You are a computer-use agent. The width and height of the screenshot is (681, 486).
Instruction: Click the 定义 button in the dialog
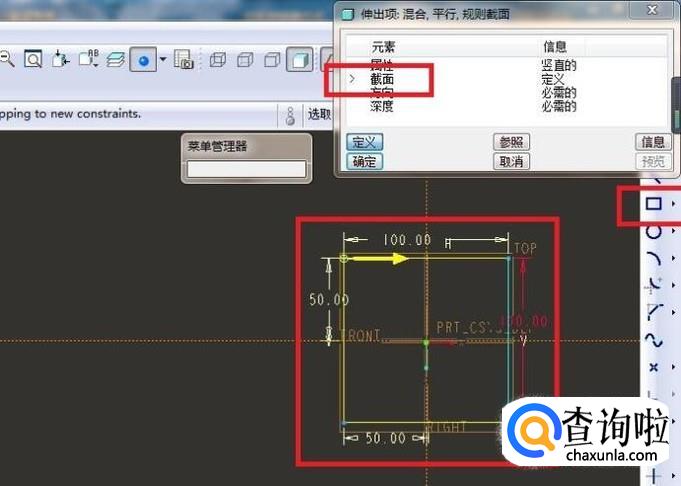364,142
